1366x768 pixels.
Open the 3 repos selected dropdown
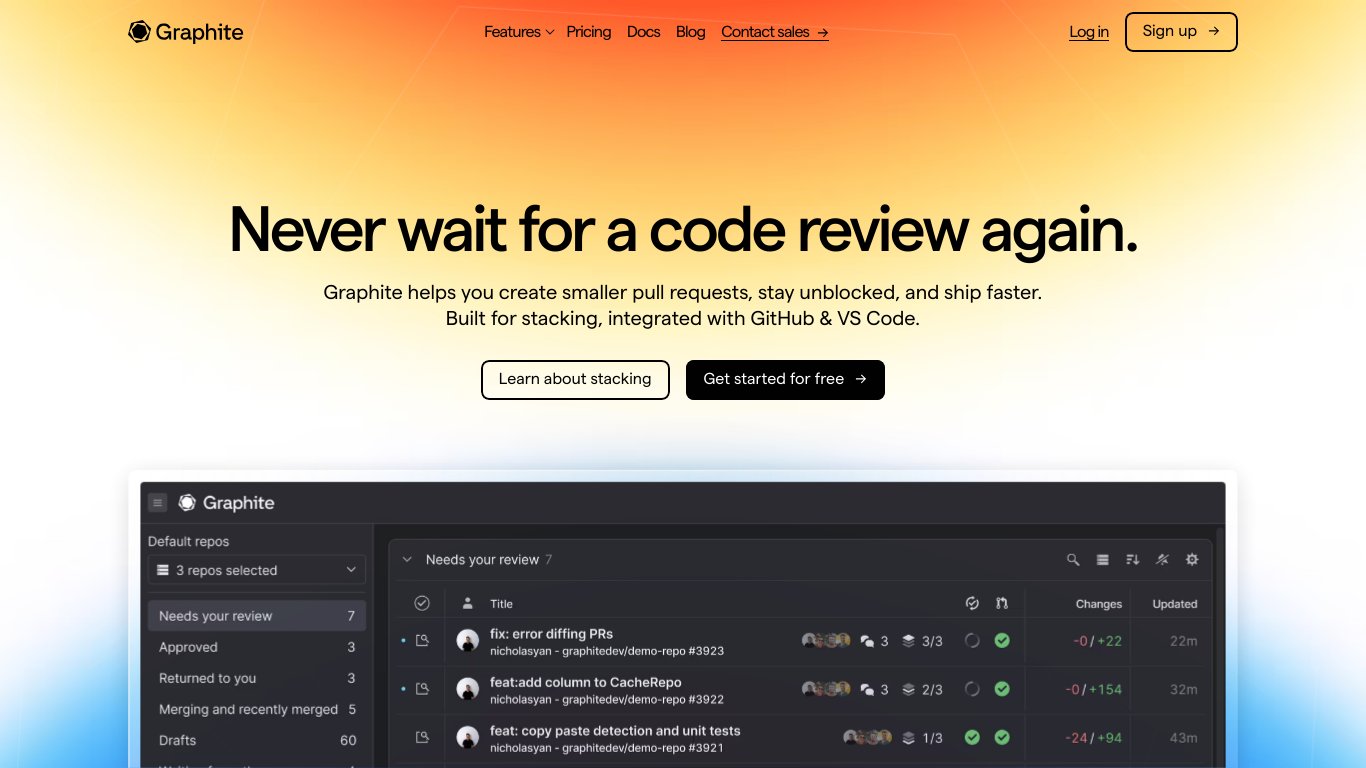pyautogui.click(x=257, y=570)
